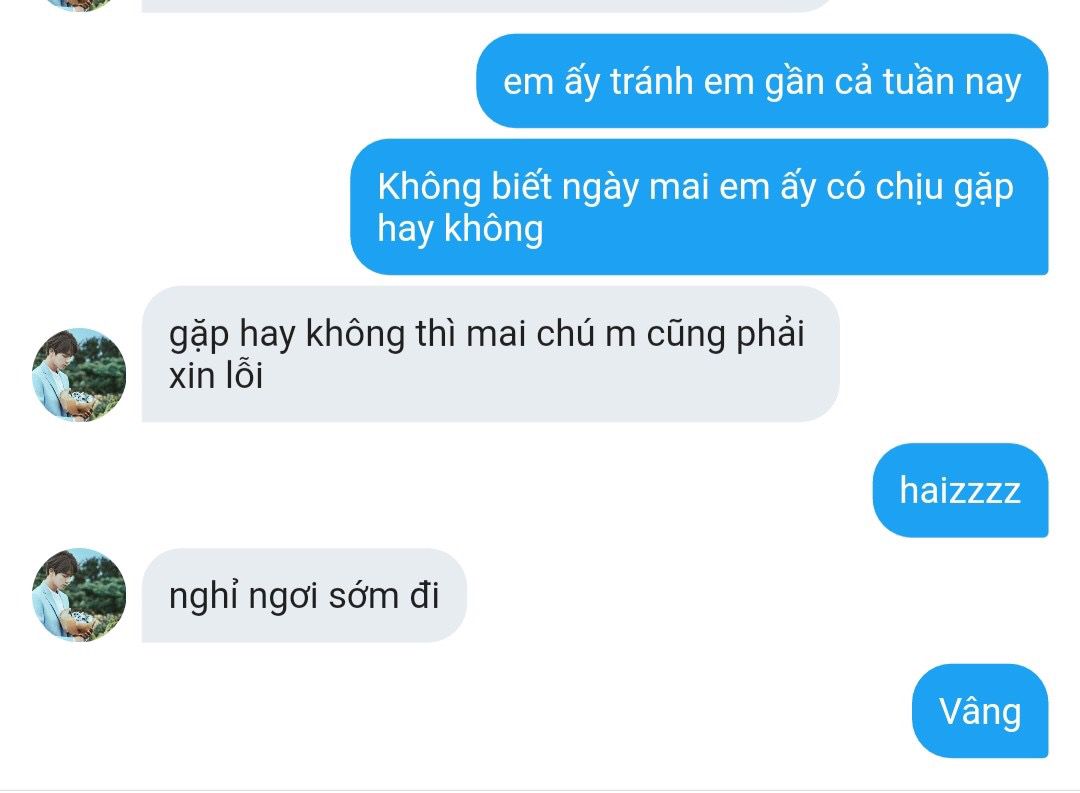Viewport: 1080px width, 793px height.
Task: Click the words "xin lỗi" in the gray message
Action: pyautogui.click(x=216, y=375)
